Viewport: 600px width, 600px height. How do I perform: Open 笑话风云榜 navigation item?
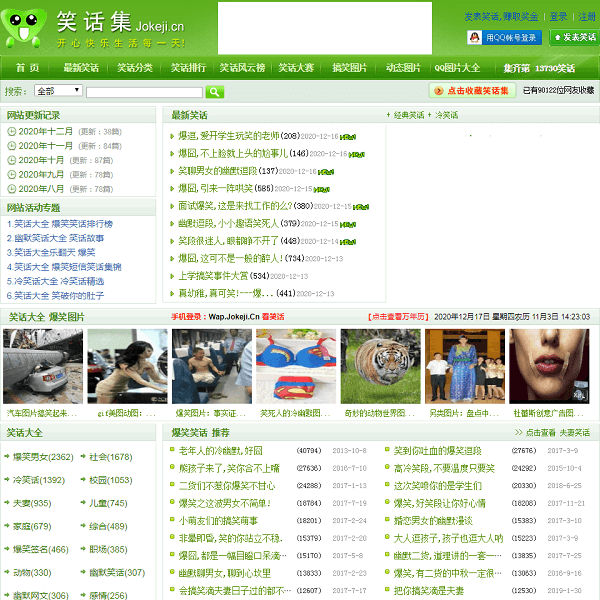point(242,68)
